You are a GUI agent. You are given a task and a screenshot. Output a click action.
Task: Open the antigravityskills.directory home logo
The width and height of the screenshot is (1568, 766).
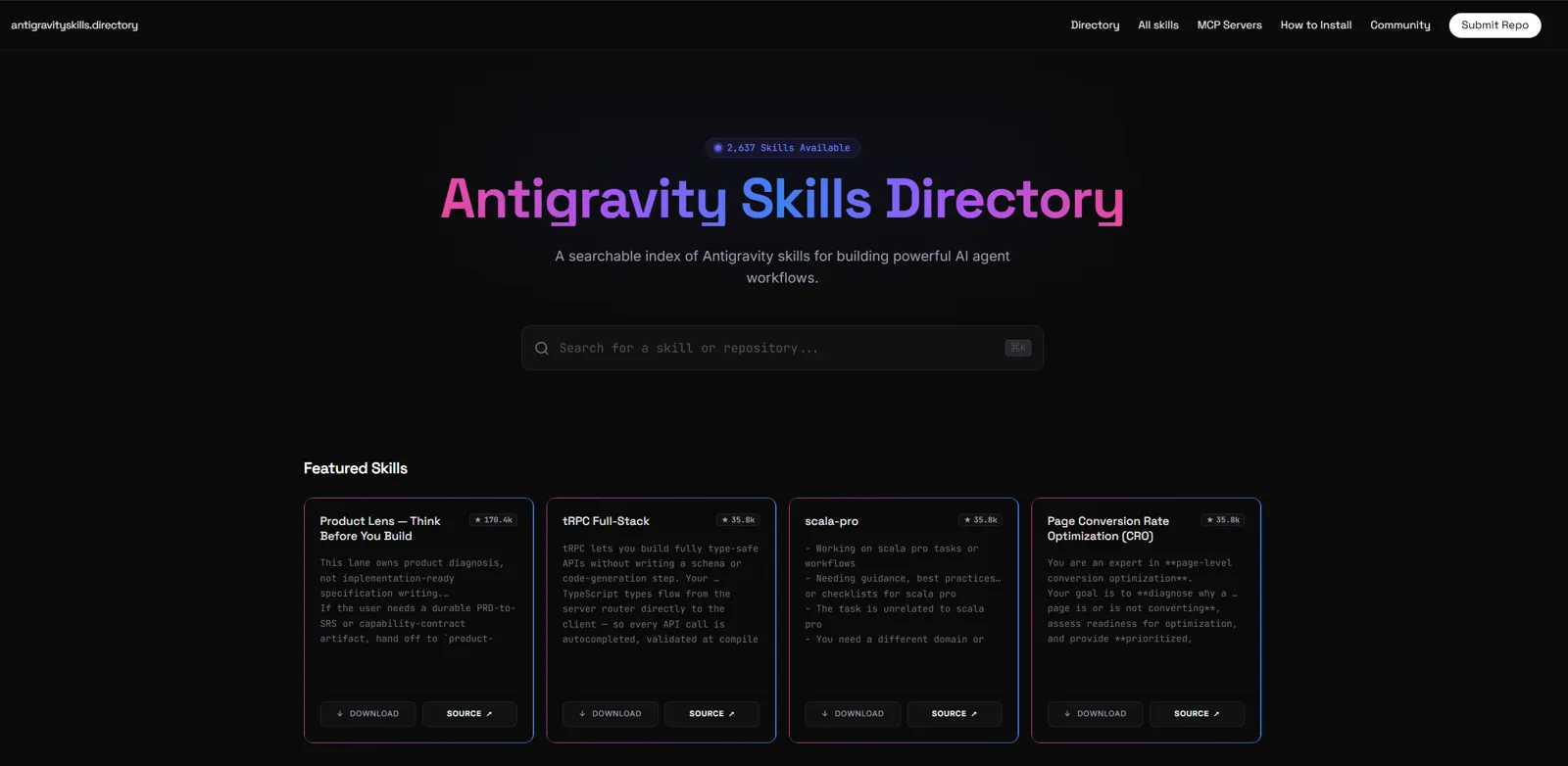[74, 25]
